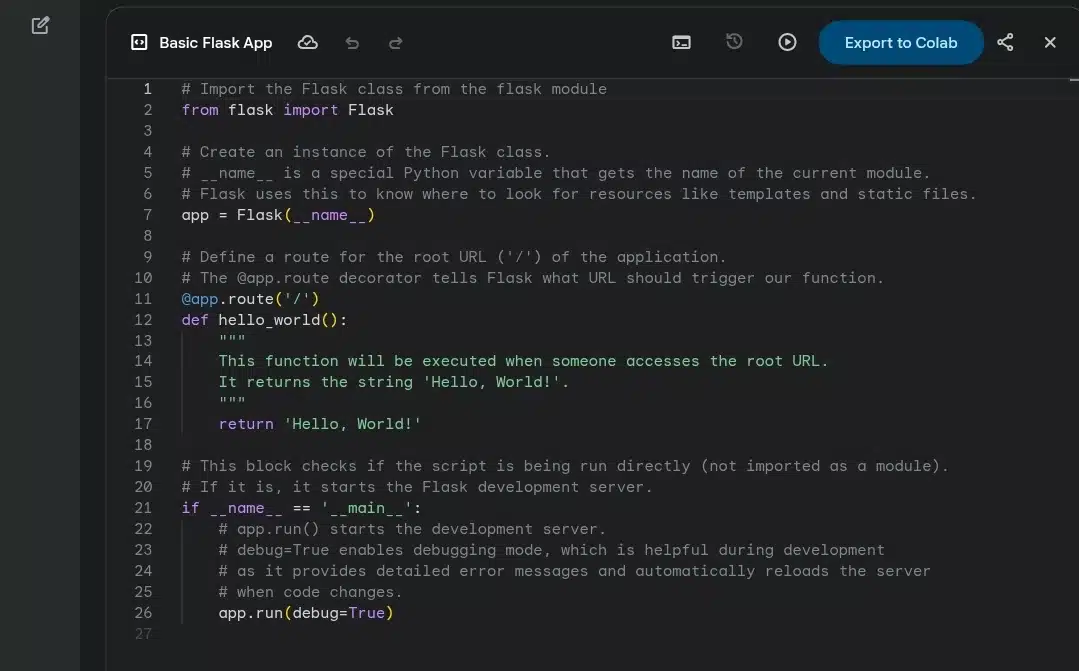The image size is (1079, 671).
Task: Click the Basic Flask App title
Action: [215, 43]
